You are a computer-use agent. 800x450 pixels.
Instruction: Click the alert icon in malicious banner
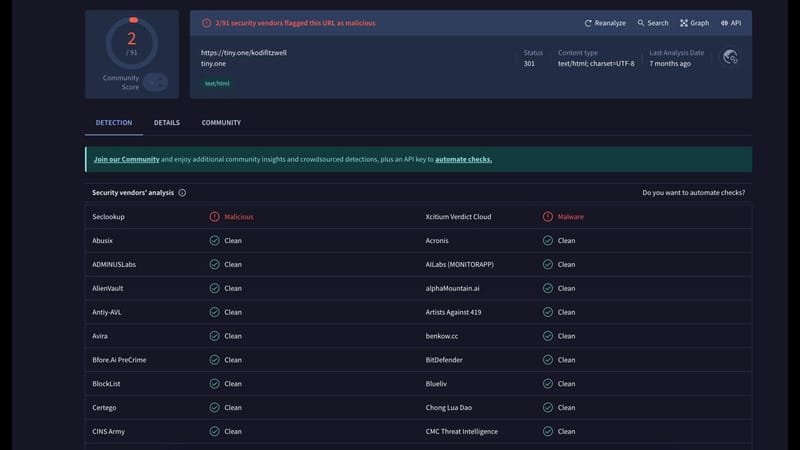206,23
